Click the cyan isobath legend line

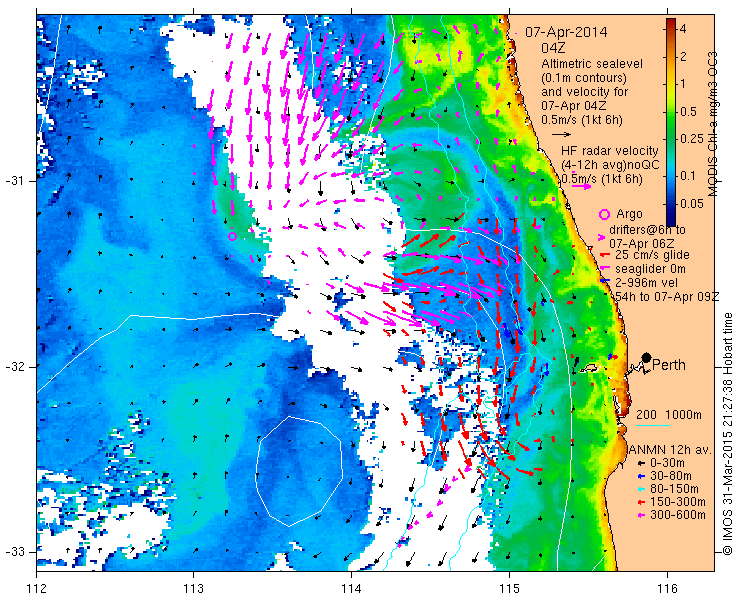[x=653, y=426]
